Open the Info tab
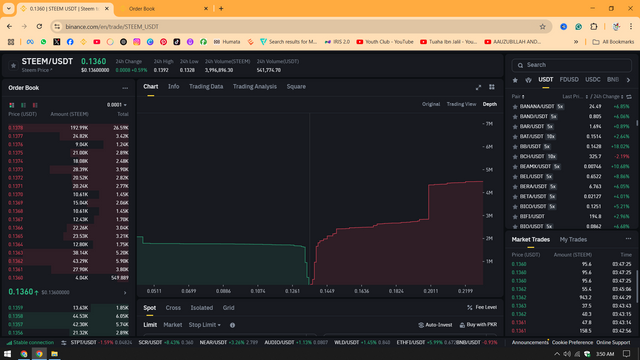This screenshot has height=360, width=640. pyautogui.click(x=173, y=87)
